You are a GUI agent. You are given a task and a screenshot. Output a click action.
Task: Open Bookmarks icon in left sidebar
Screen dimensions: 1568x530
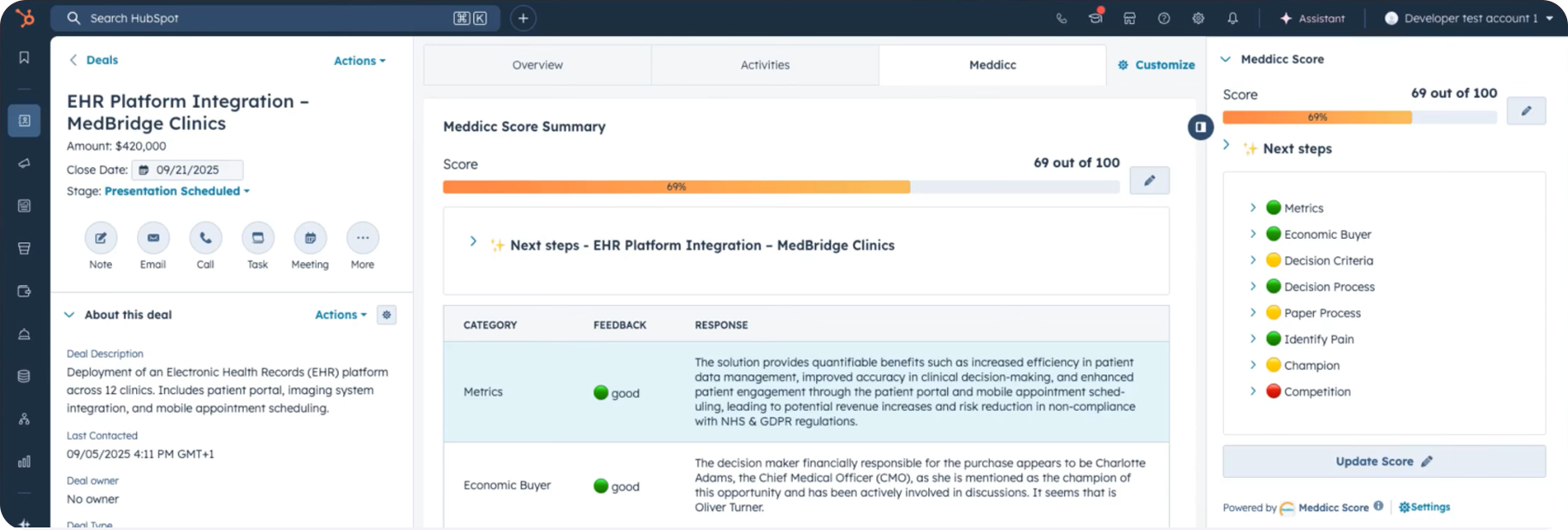coord(24,57)
